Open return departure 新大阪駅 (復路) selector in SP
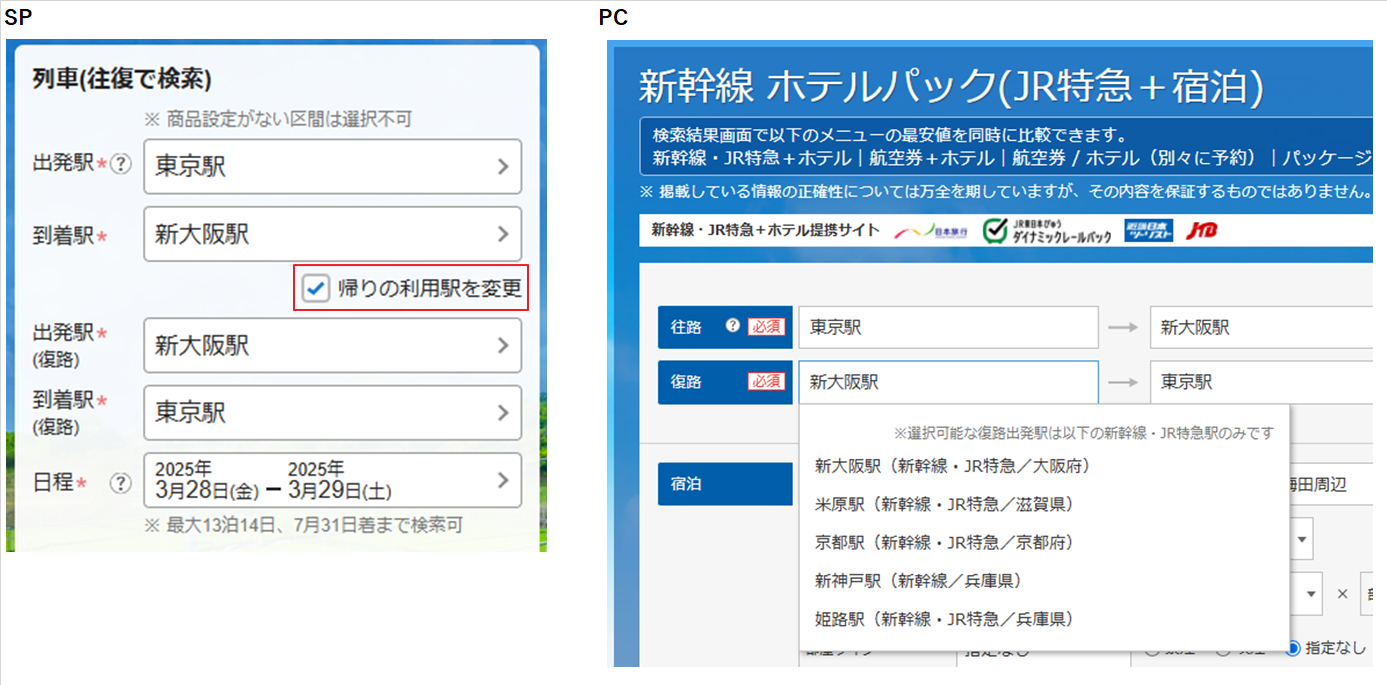Viewport: 1387px width, 685px height. (332, 346)
